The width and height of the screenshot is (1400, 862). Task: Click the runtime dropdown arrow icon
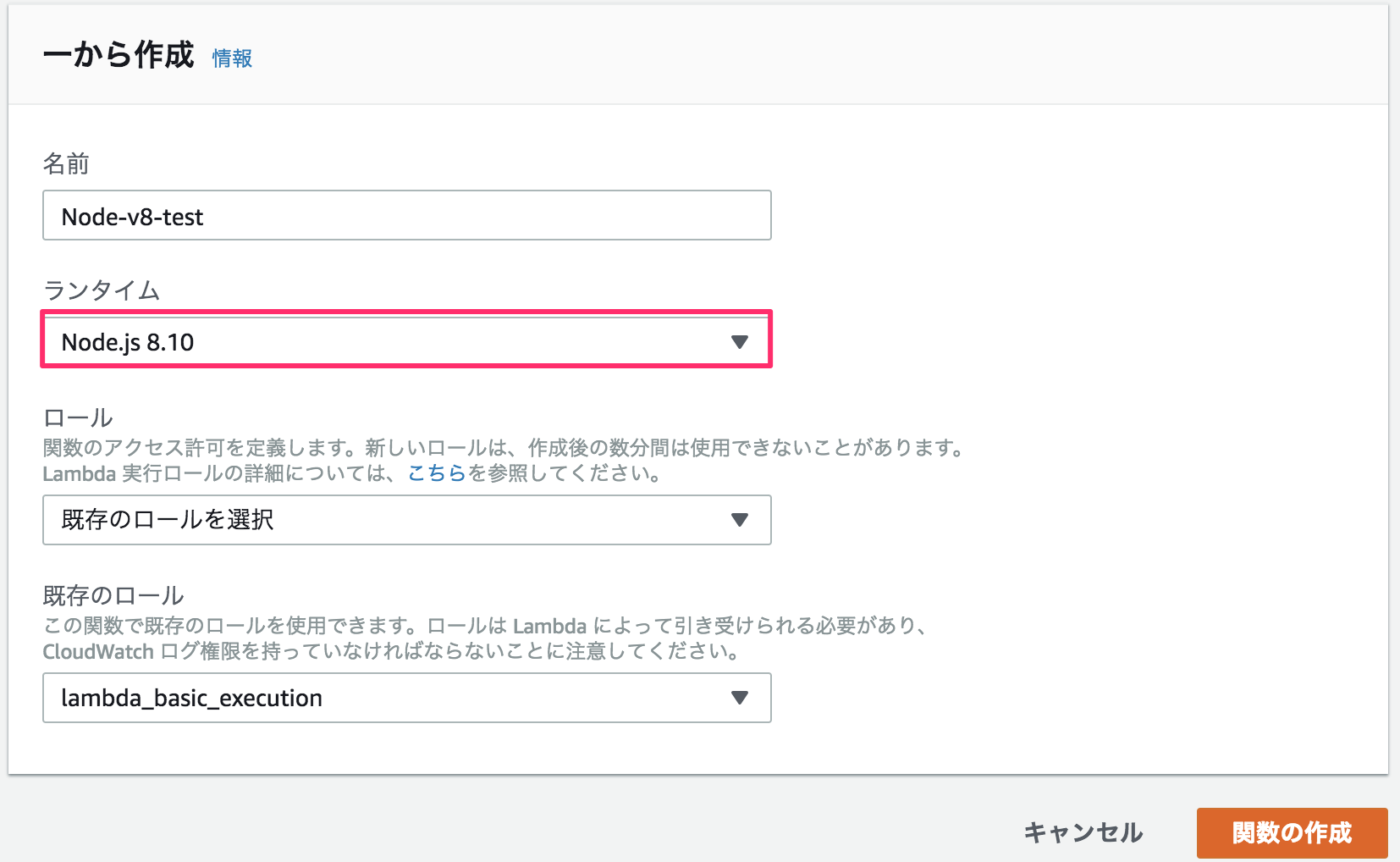[739, 340]
